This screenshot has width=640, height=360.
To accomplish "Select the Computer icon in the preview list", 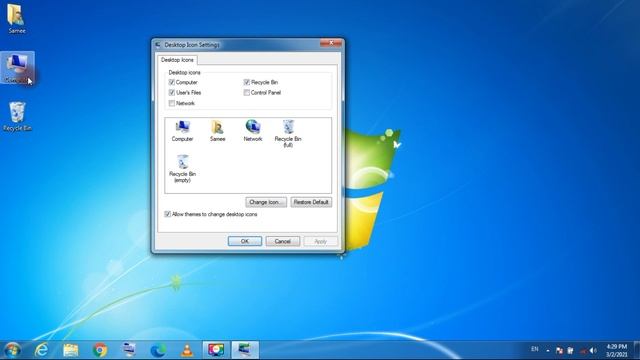I will [182, 131].
